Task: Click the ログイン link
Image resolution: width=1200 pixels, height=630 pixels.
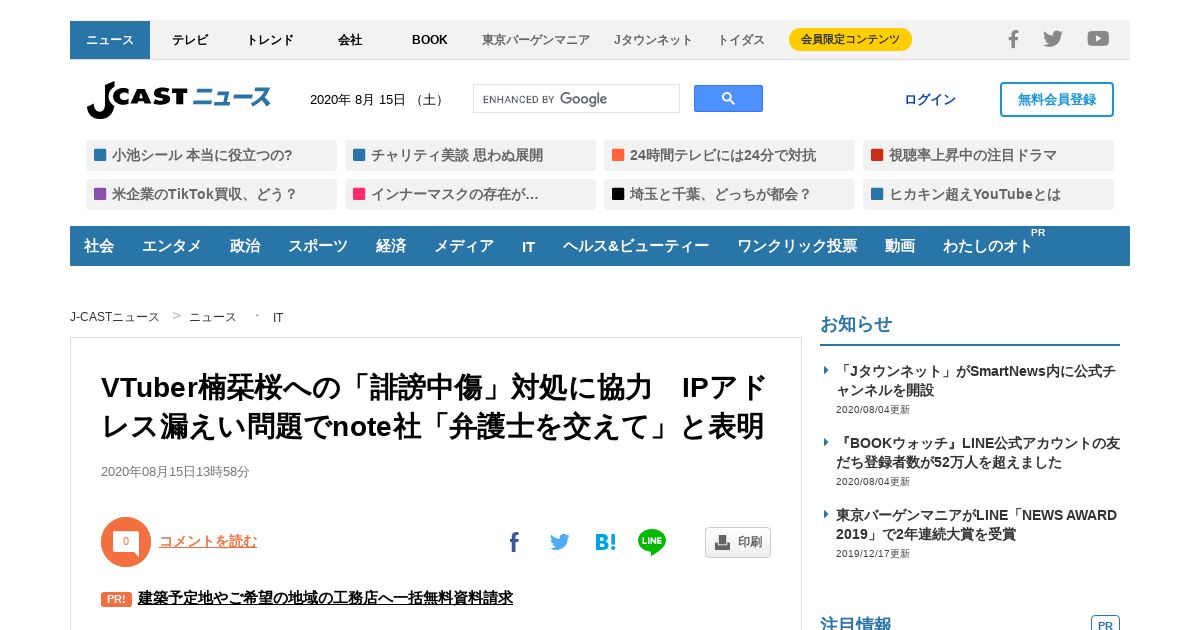Action: 930,99
